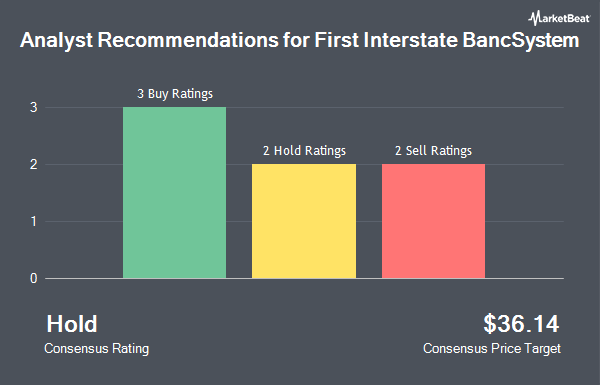Click the chart baseline at zero

(304, 279)
